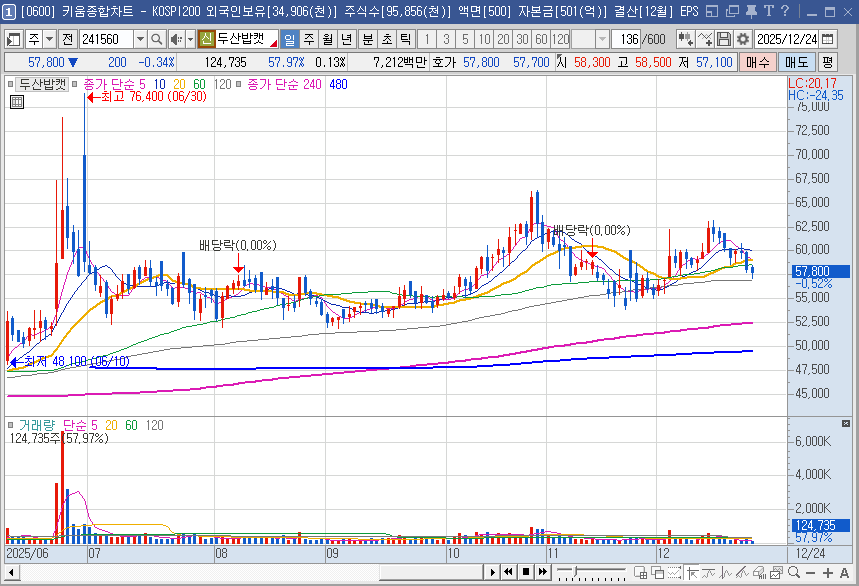Select the 초 second period toggle
This screenshot has width=859, height=586.
click(387, 39)
